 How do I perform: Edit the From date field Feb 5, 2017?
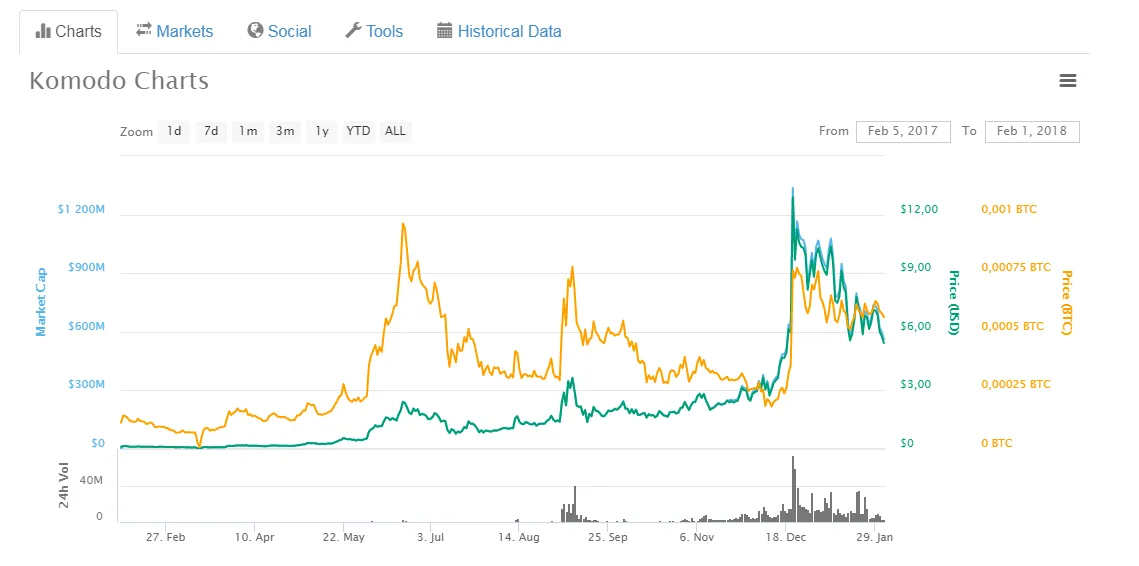coord(903,132)
